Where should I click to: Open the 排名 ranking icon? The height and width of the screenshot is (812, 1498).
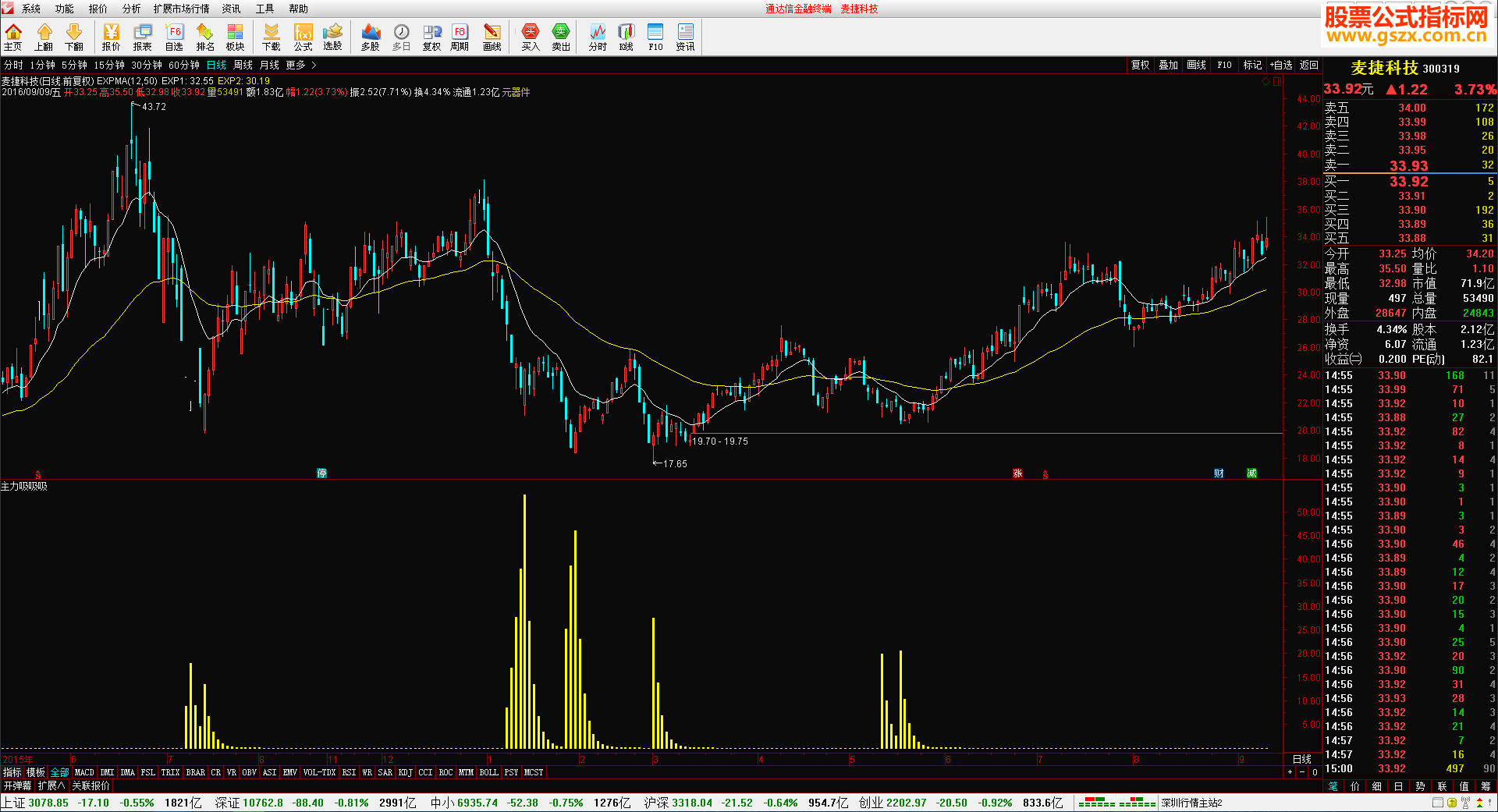tap(205, 37)
